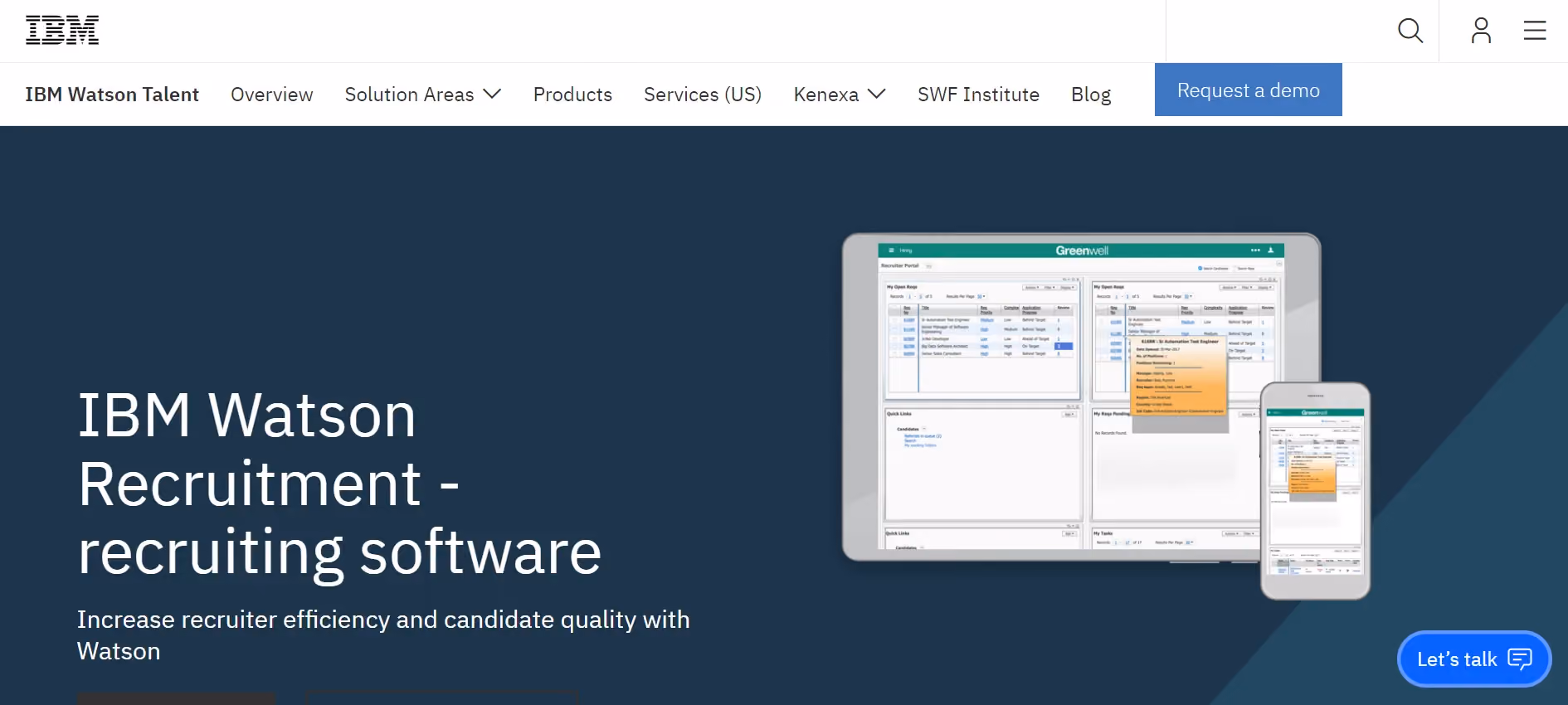This screenshot has width=1568, height=705.
Task: Click the IBM Watson Talent title link
Action: [x=112, y=95]
